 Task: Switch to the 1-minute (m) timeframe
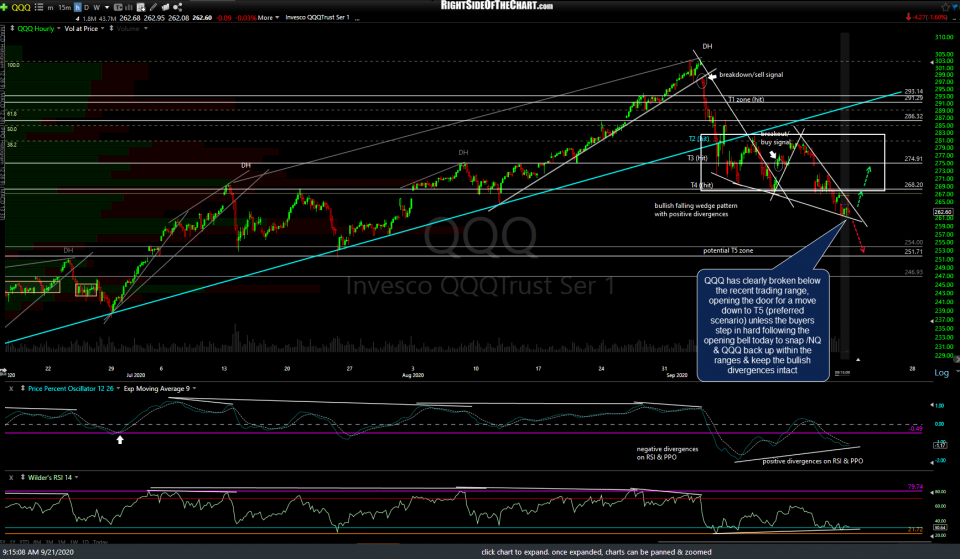tap(50, 8)
